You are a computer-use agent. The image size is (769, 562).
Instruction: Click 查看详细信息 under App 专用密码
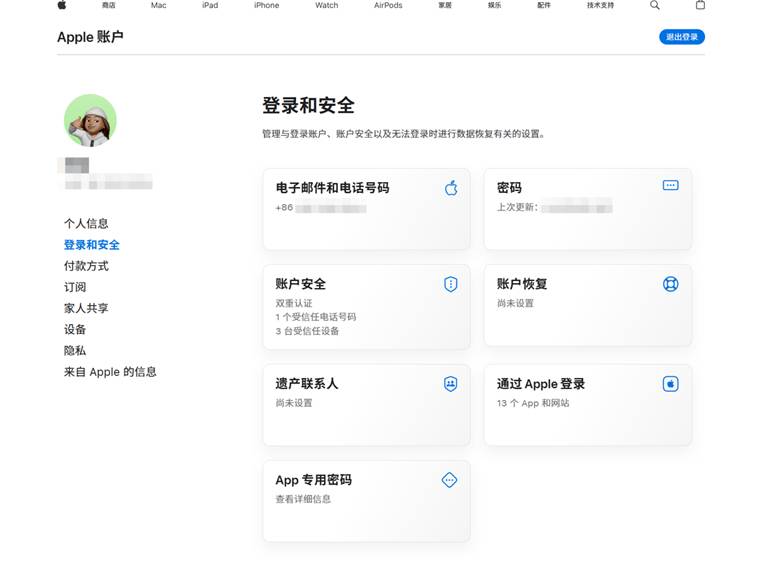[303, 499]
